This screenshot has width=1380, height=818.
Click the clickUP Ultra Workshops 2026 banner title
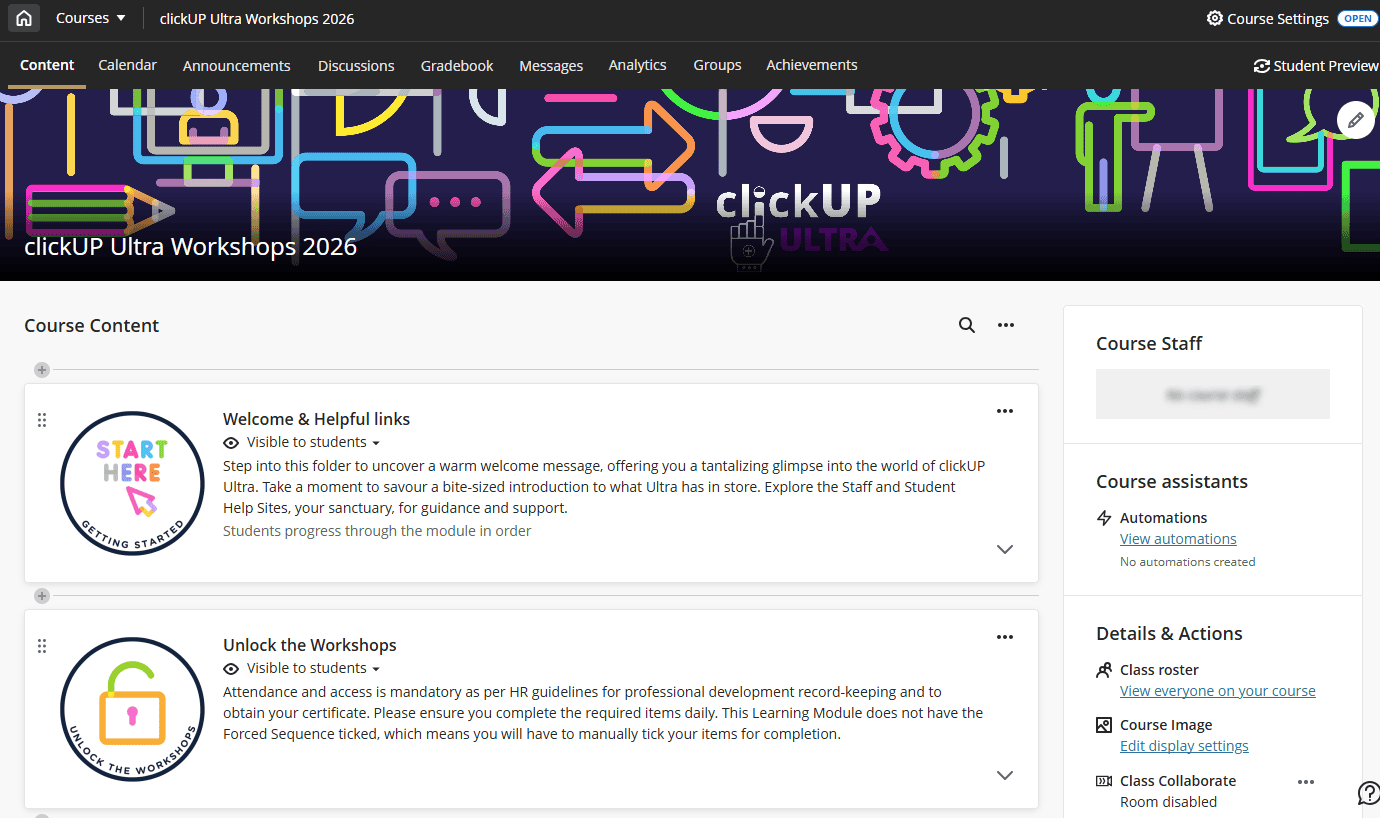click(190, 246)
